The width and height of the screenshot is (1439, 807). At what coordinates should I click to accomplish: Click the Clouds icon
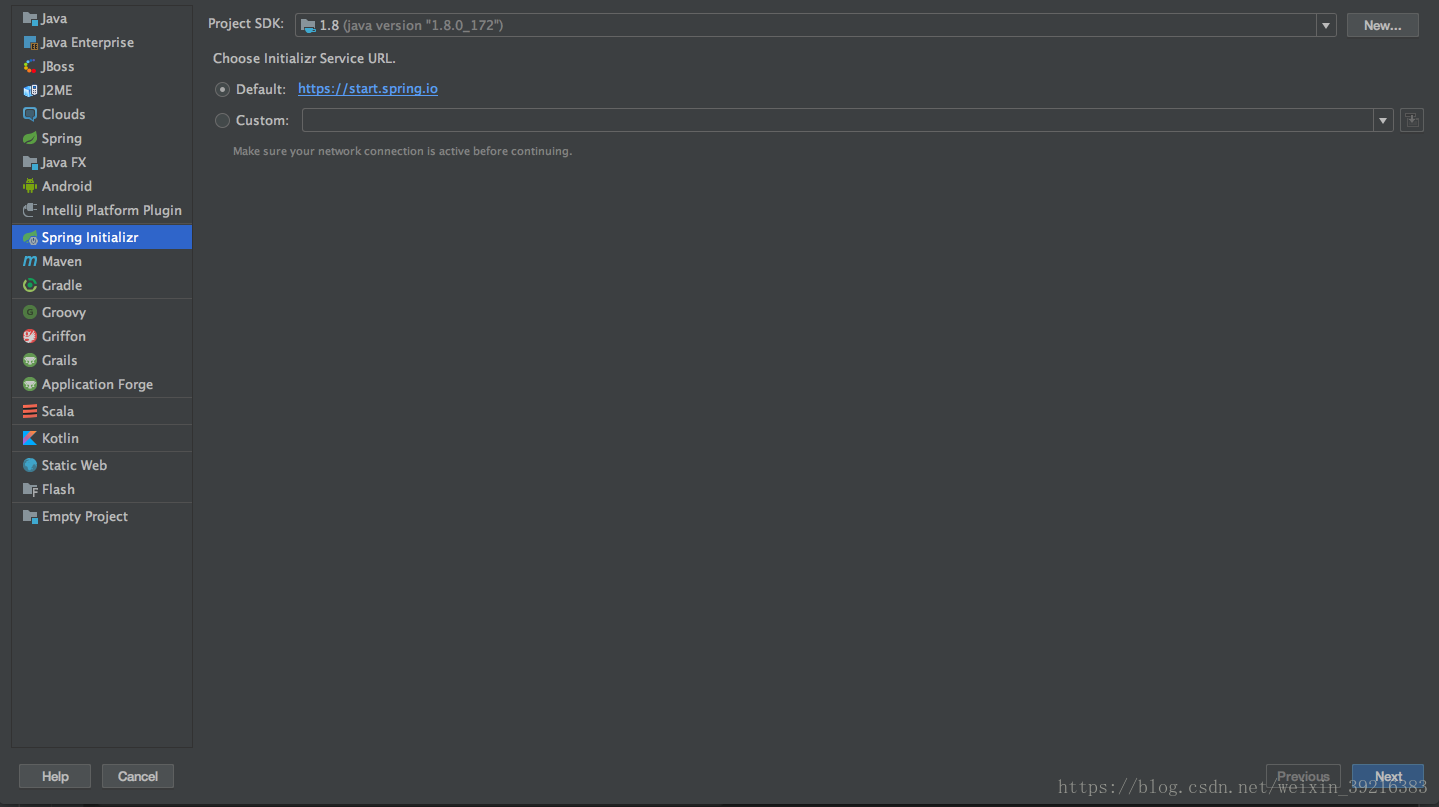coord(30,115)
